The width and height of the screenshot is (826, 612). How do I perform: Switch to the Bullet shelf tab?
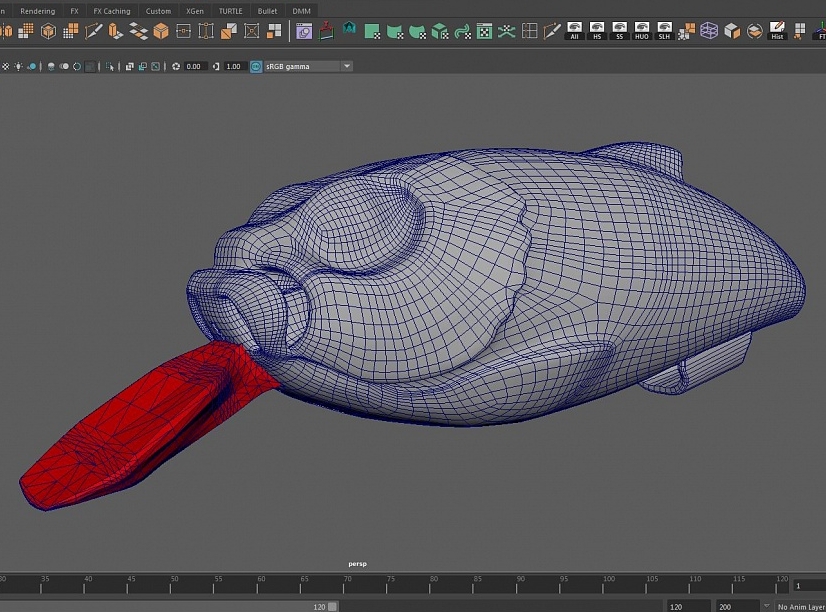pos(267,11)
